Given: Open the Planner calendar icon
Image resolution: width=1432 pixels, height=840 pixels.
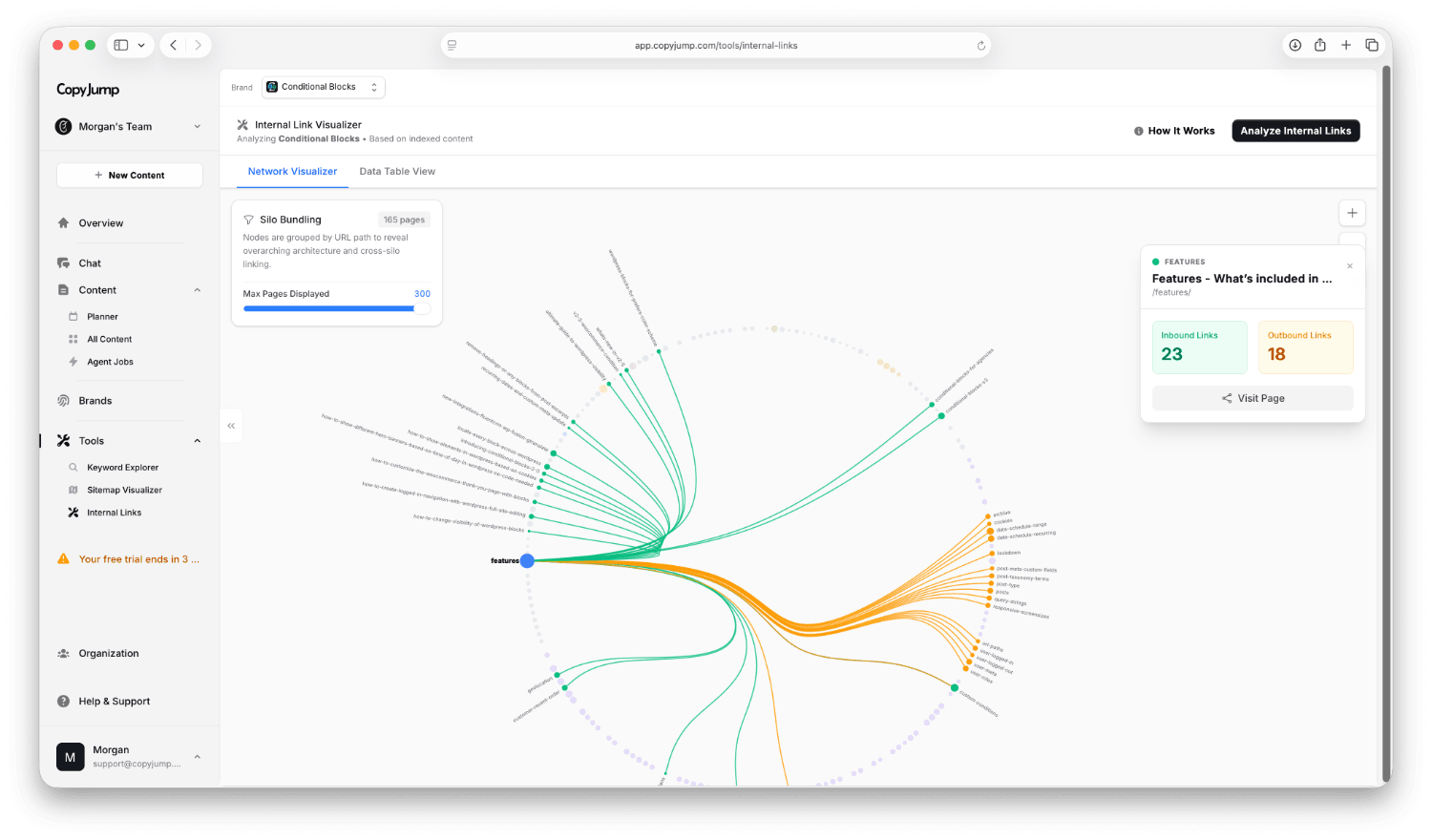Looking at the screenshot, I should tap(74, 317).
